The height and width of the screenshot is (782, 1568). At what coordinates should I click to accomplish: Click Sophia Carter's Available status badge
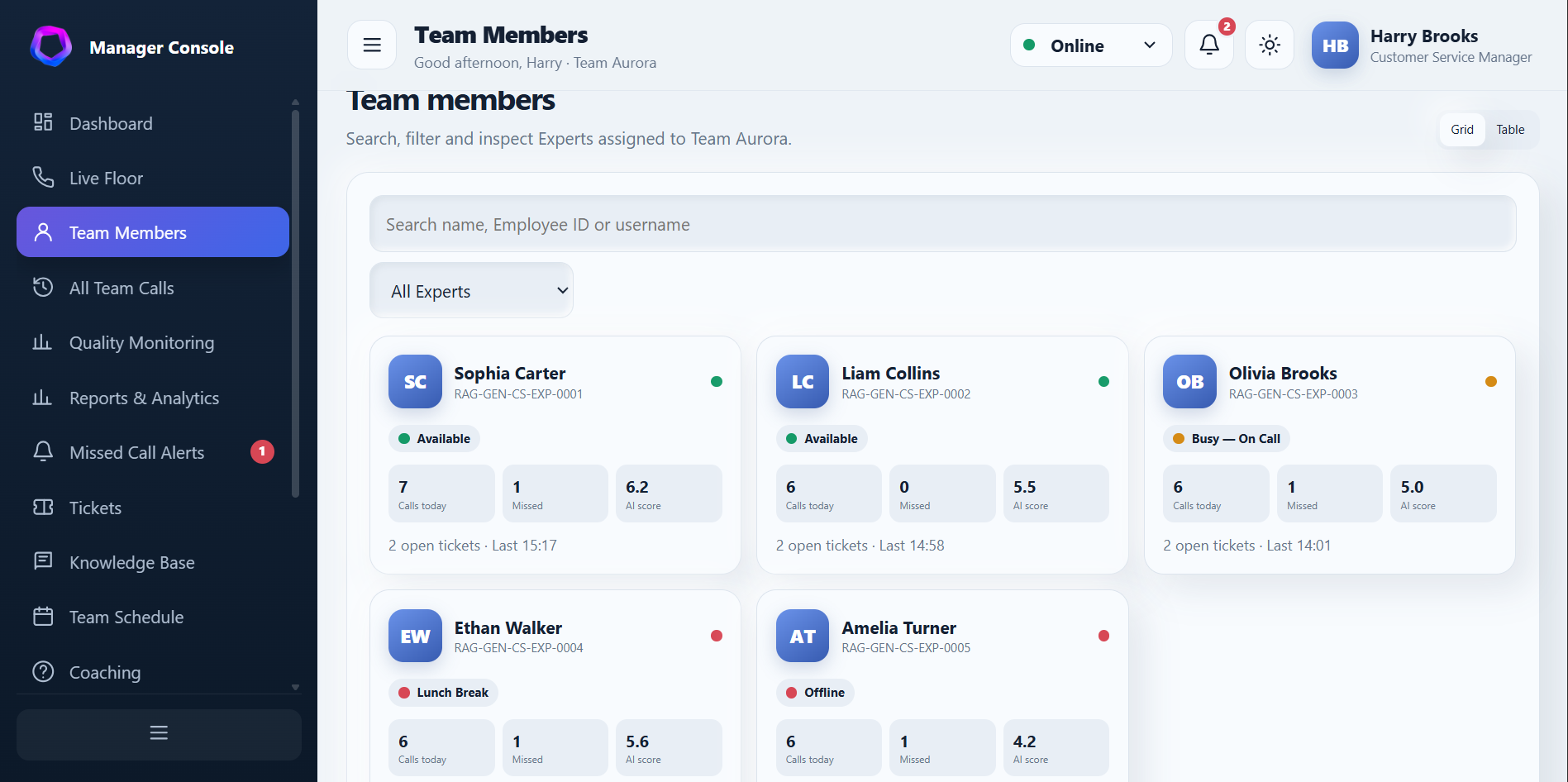tap(434, 439)
